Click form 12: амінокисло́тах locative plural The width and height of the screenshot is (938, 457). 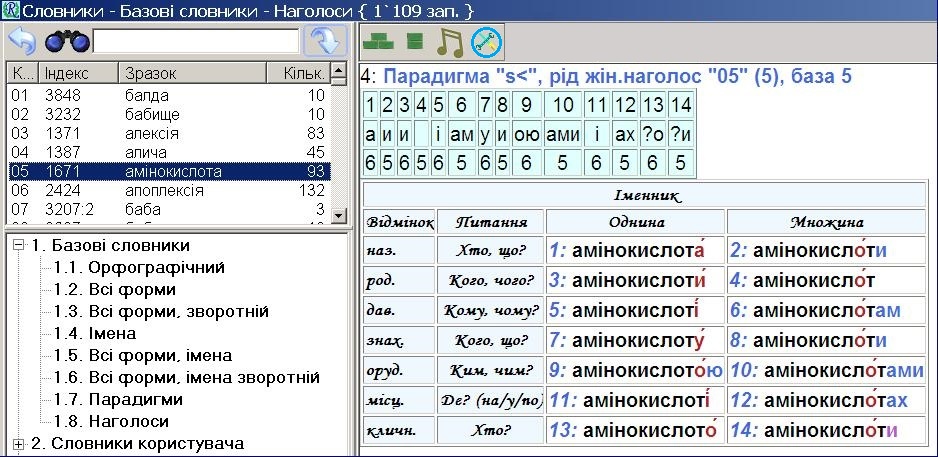coord(826,400)
